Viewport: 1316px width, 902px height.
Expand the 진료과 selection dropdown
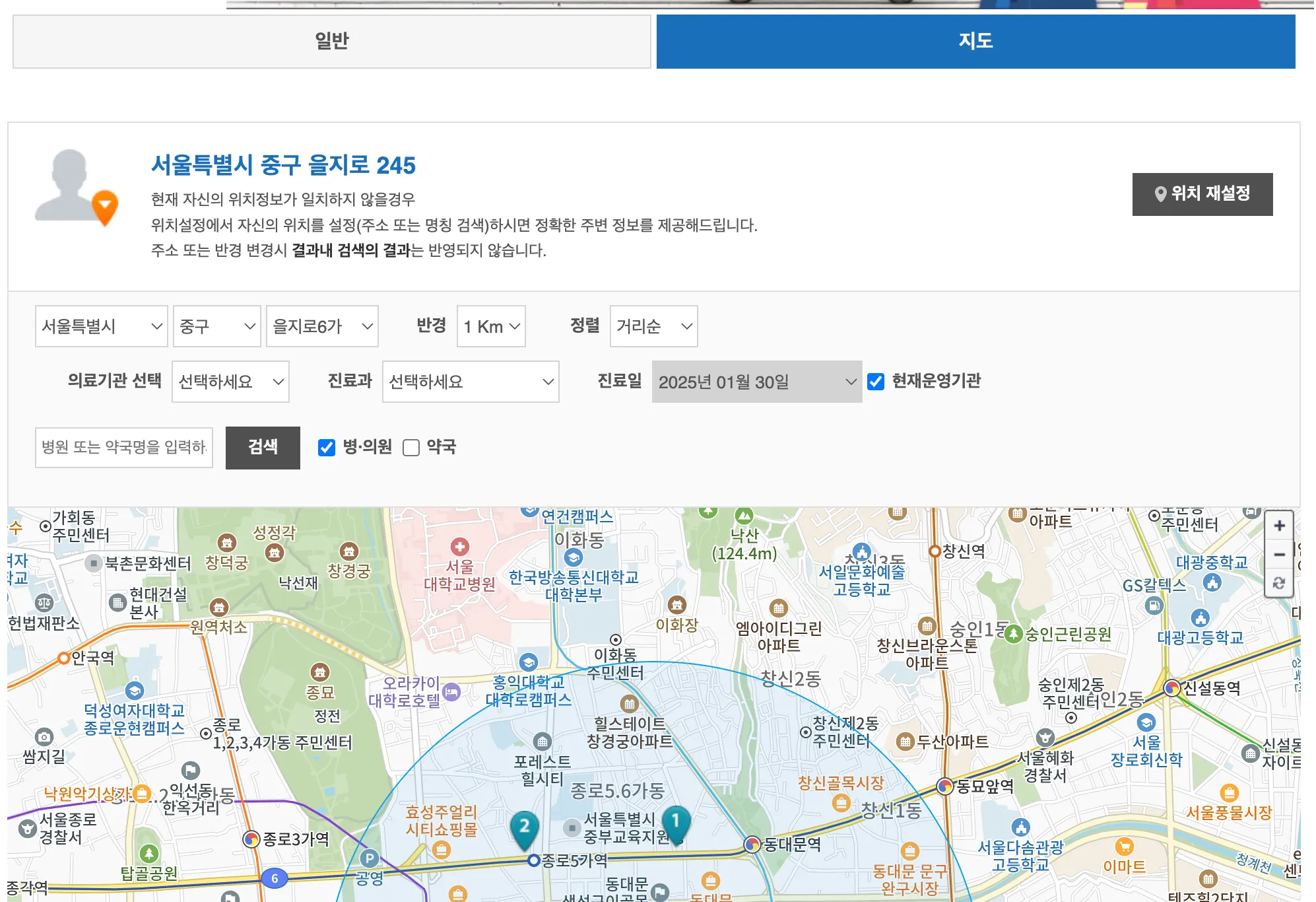tap(470, 382)
